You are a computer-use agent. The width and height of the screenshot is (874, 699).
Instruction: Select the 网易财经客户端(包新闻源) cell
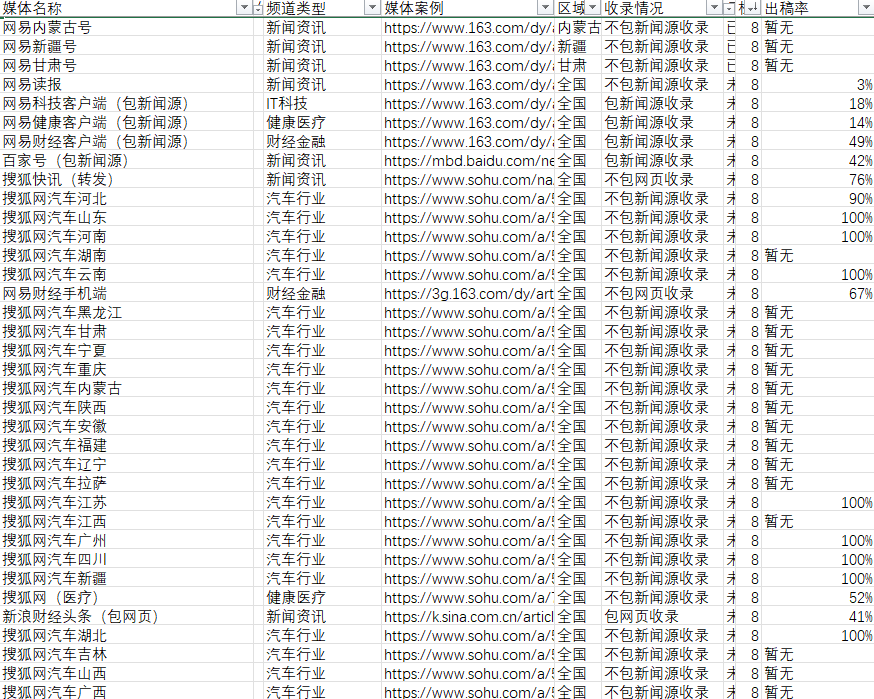pos(127,141)
